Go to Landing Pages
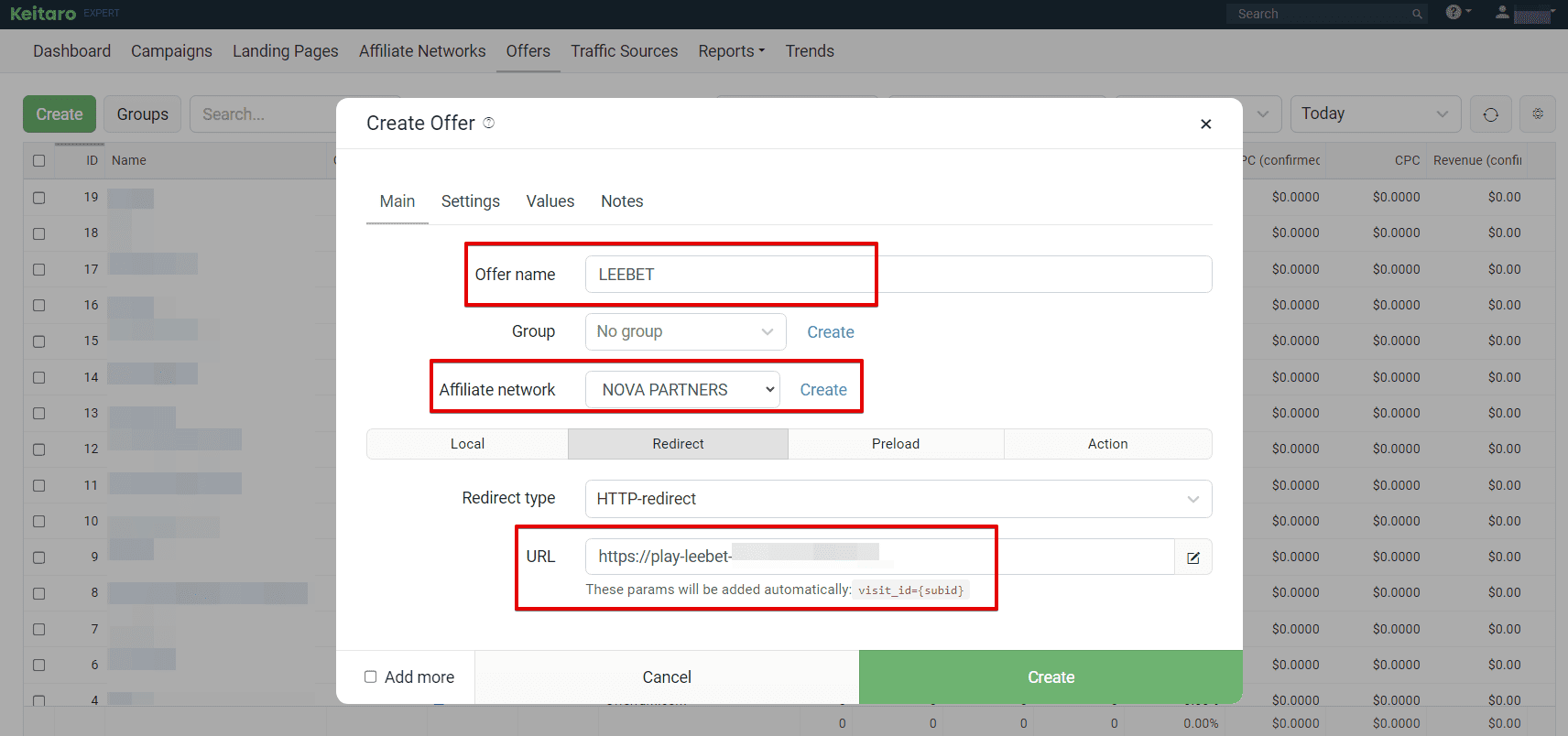Image resolution: width=1568 pixels, height=736 pixels. tap(286, 51)
